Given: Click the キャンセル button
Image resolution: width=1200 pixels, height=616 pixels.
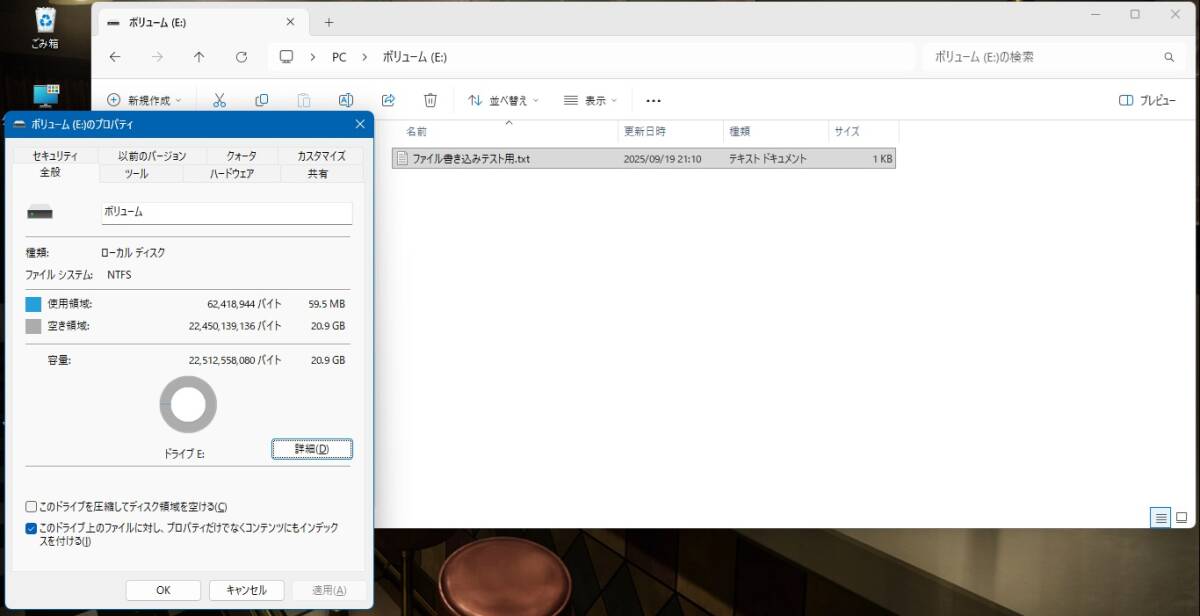Looking at the screenshot, I should coord(246,590).
